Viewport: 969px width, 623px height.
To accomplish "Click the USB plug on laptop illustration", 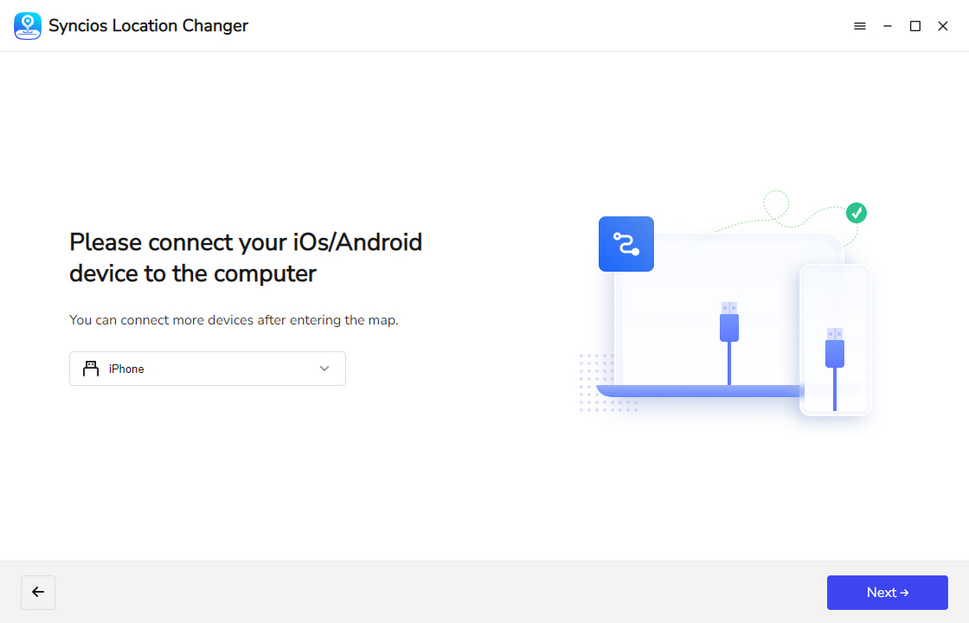I will pos(729,323).
